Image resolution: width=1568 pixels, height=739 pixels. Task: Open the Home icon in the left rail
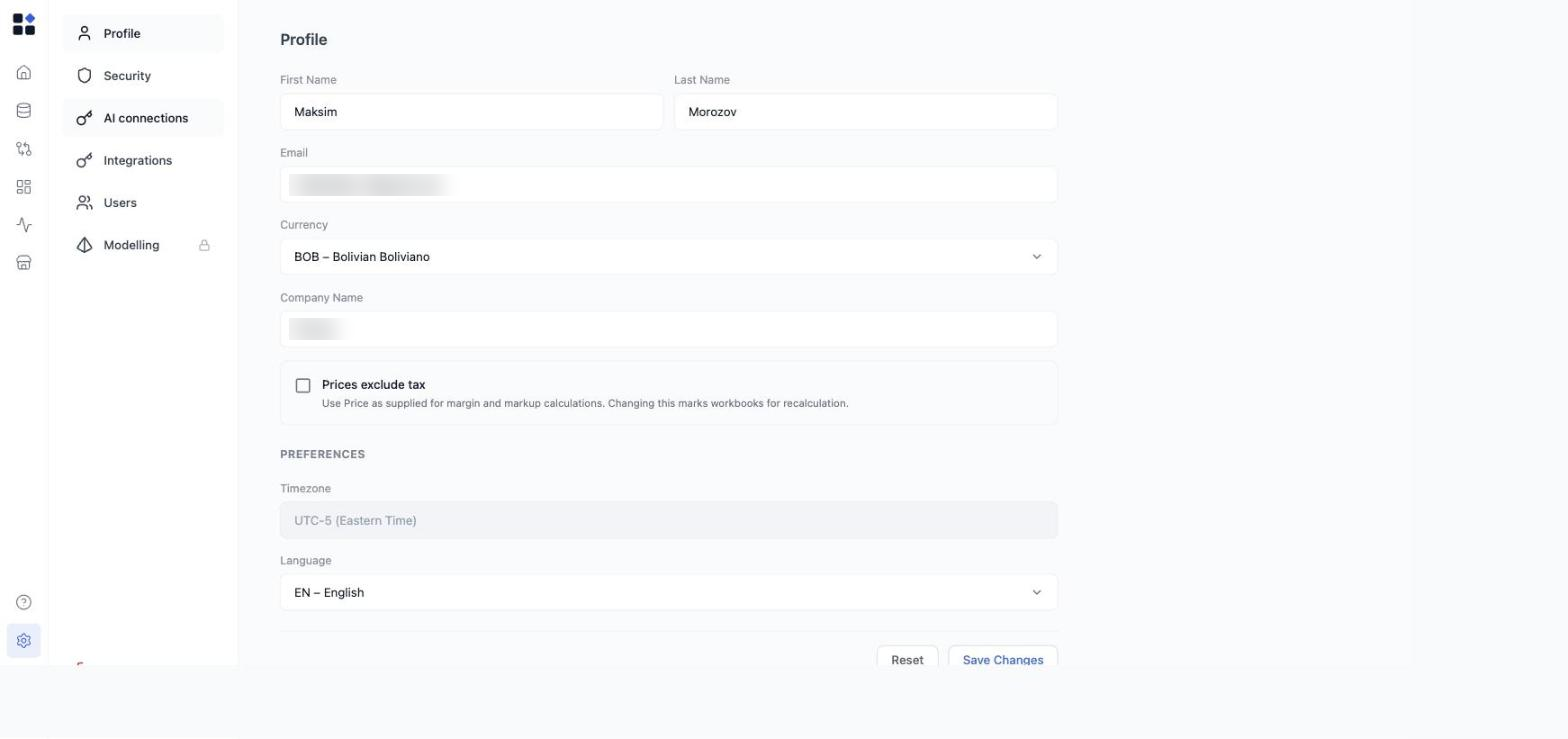pyautogui.click(x=24, y=73)
